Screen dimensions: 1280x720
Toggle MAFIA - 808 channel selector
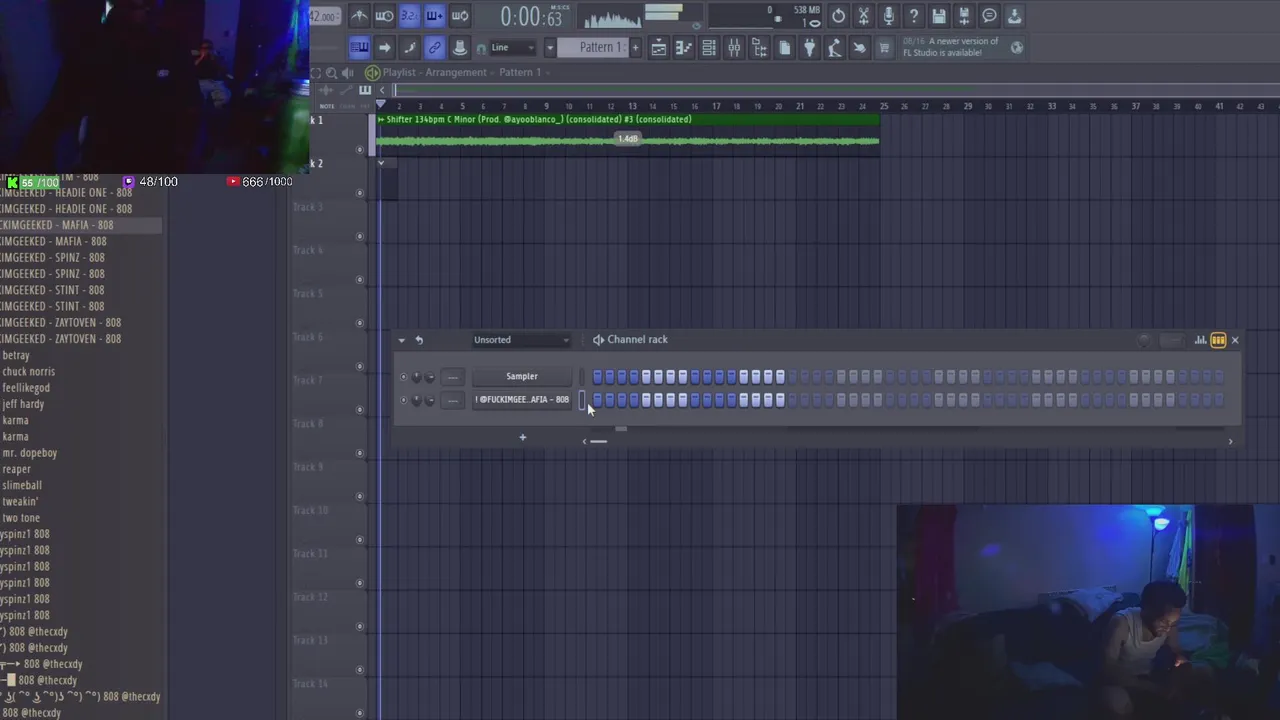pos(582,400)
